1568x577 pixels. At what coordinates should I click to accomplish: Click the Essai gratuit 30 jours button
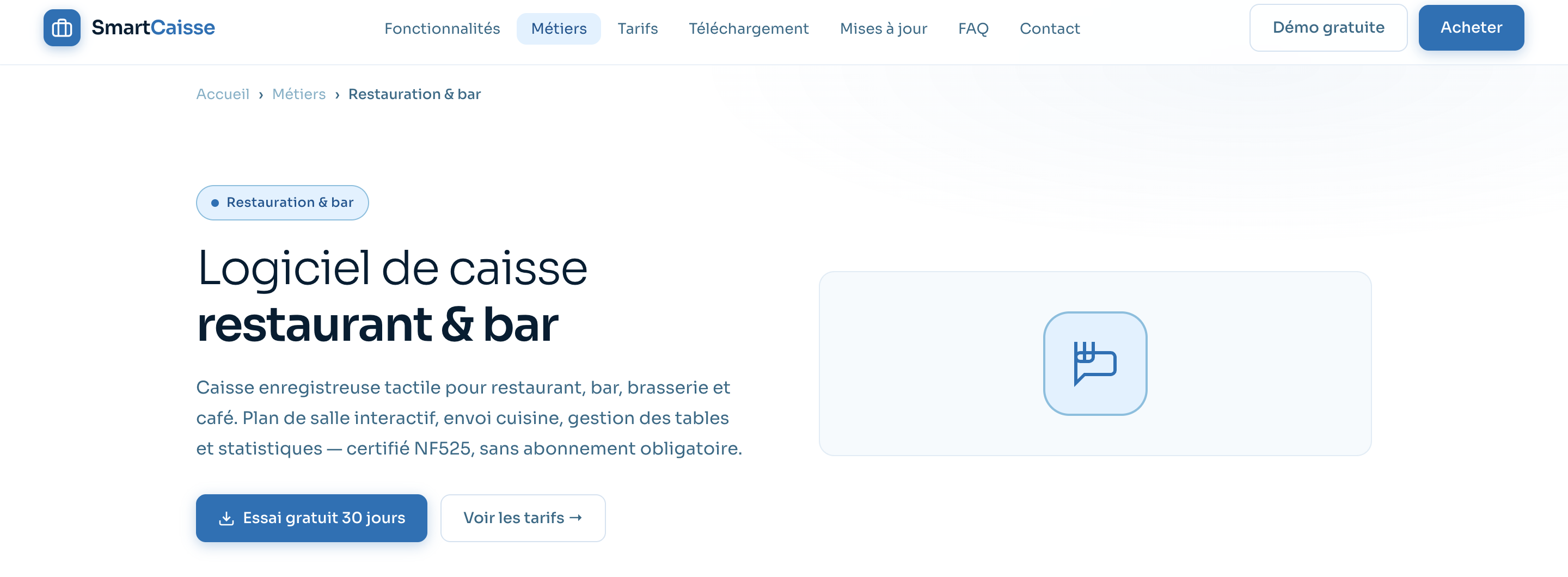[311, 518]
